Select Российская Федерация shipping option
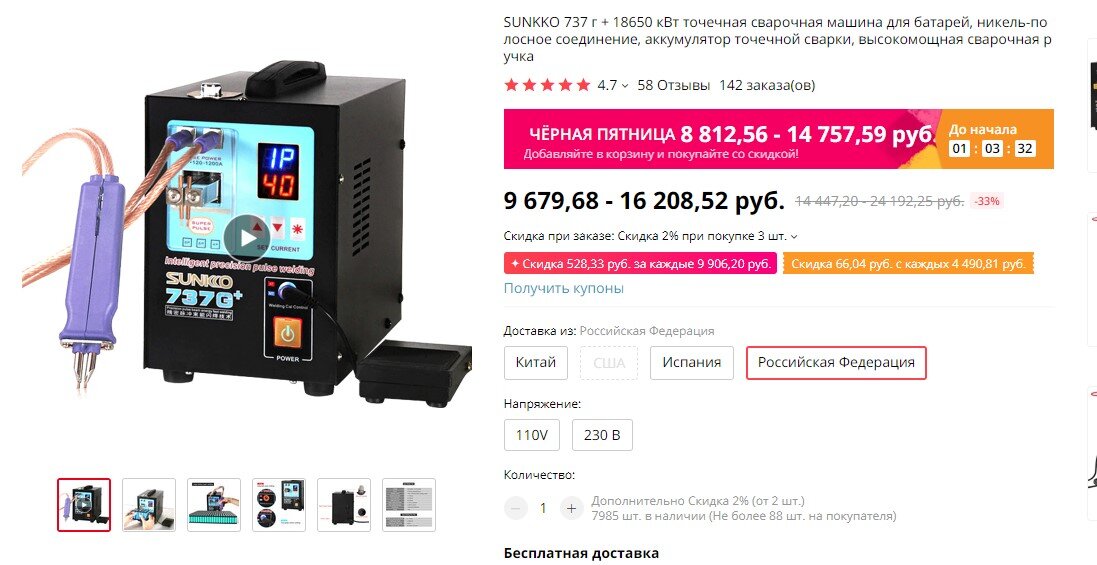The height and width of the screenshot is (565, 1097). pos(836,363)
